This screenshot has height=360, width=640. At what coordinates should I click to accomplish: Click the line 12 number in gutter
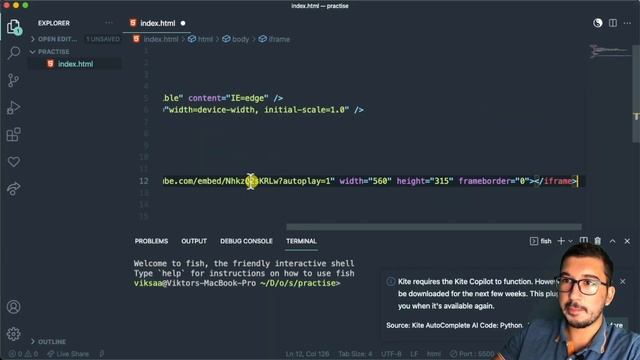coord(144,181)
